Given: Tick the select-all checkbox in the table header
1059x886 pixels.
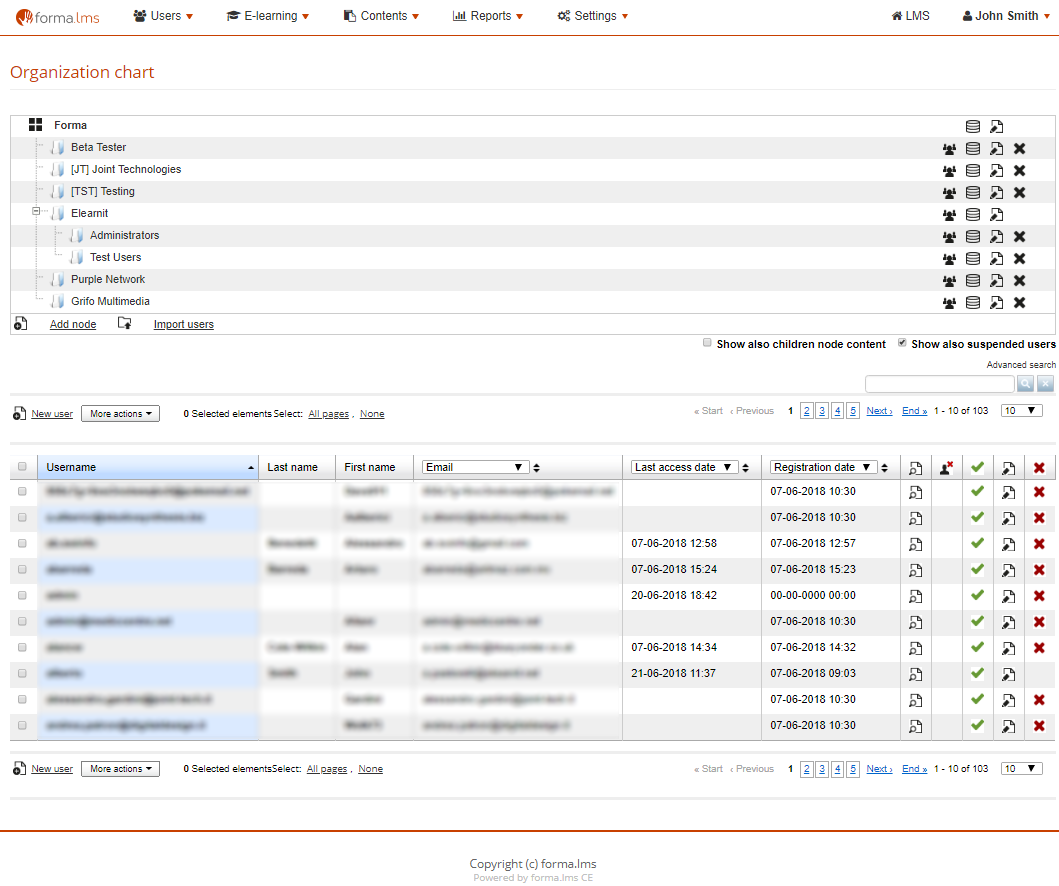Looking at the screenshot, I should click(22, 467).
